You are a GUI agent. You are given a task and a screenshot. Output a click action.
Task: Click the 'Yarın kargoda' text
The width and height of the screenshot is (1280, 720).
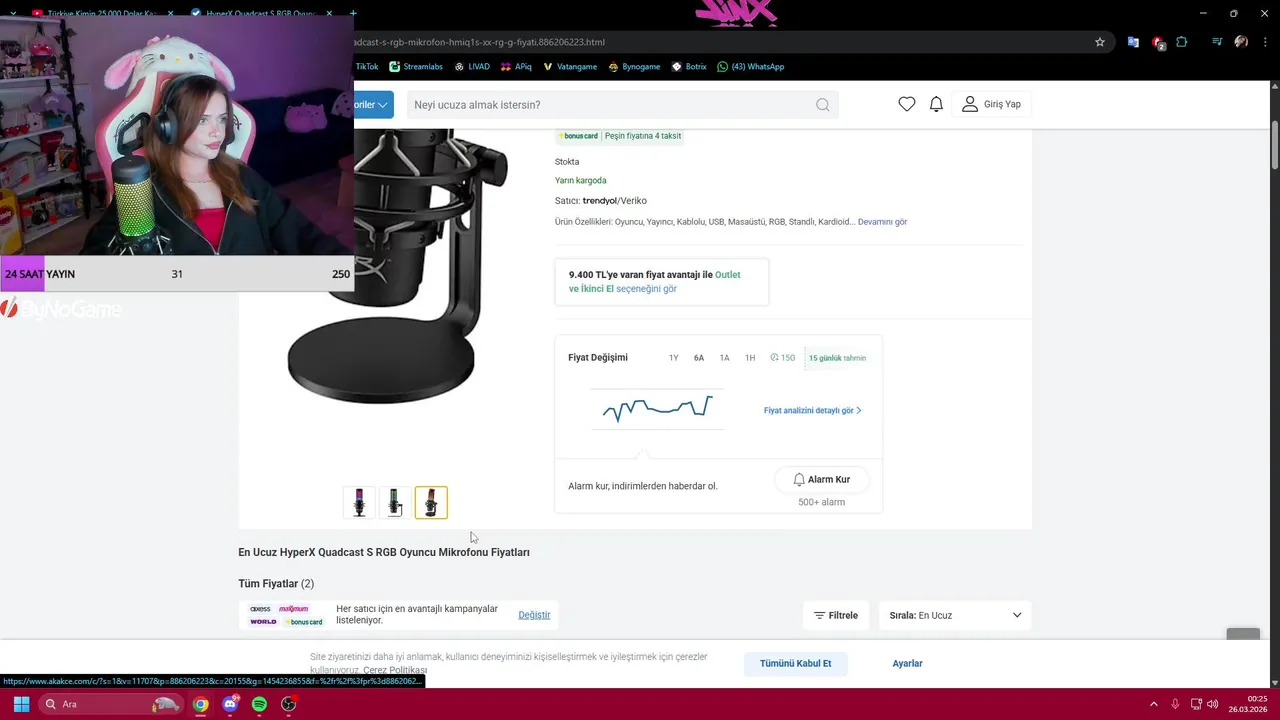581,181
